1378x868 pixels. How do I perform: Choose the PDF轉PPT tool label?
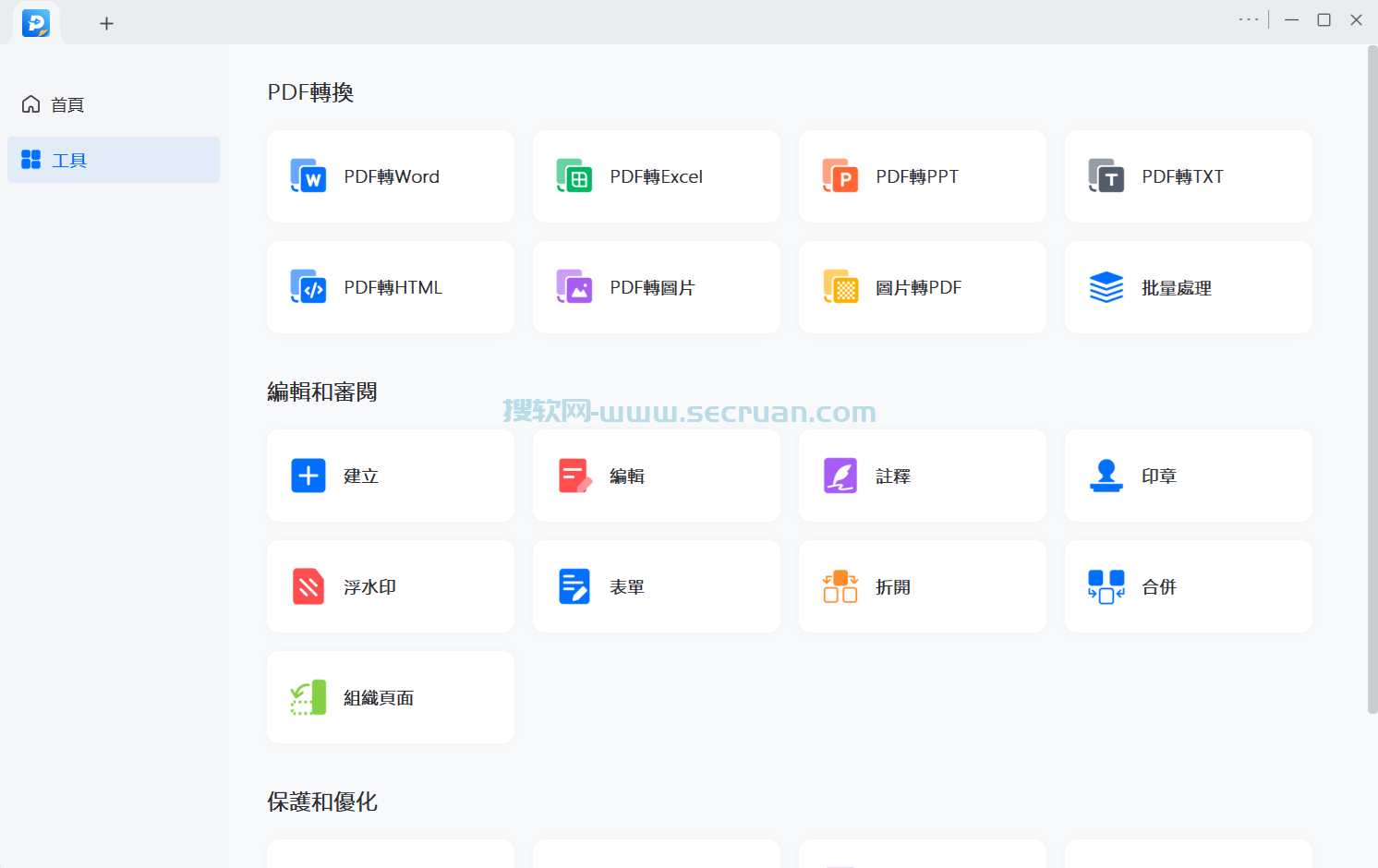pyautogui.click(x=917, y=176)
